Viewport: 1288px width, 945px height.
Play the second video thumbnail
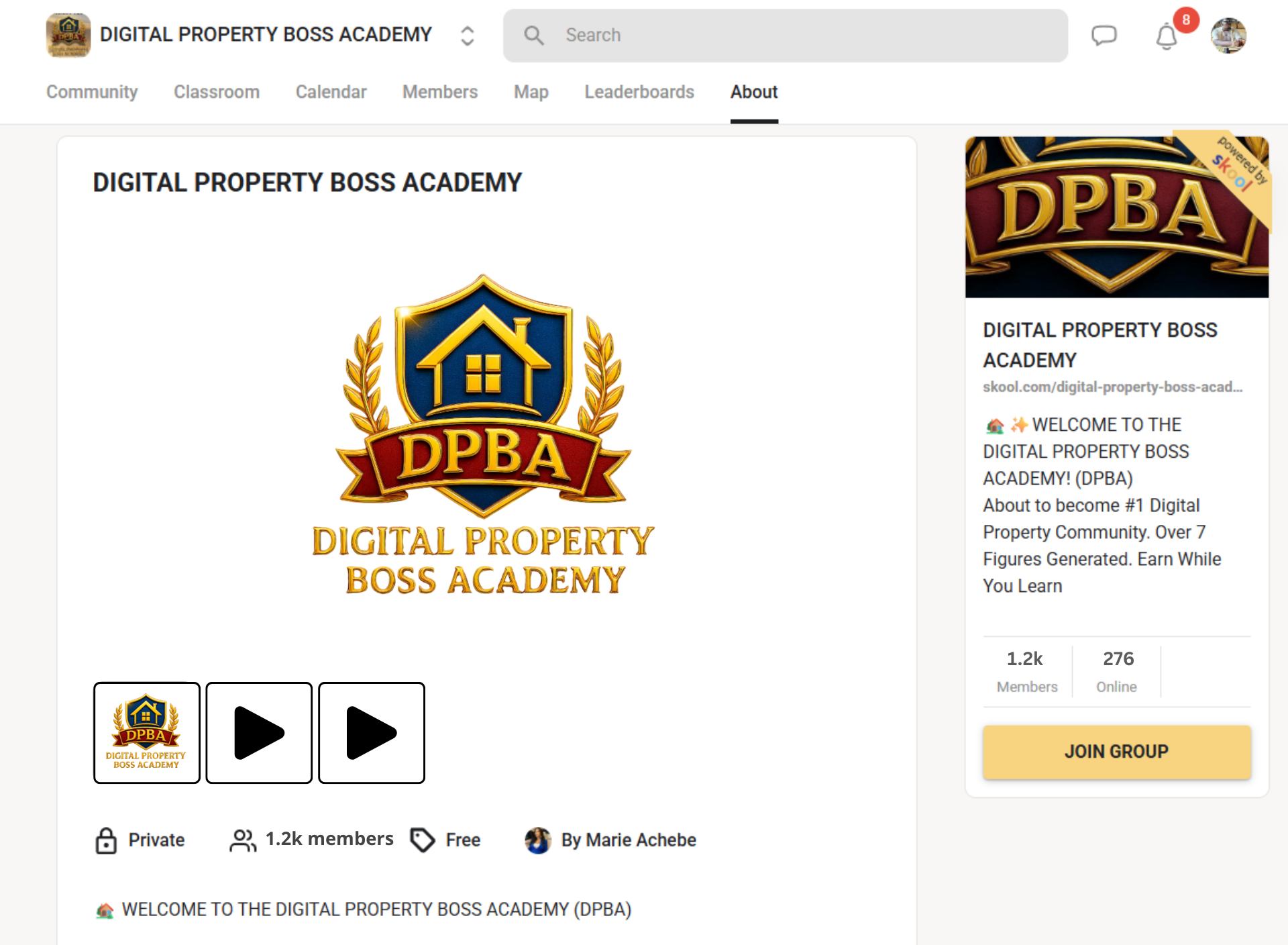click(x=259, y=733)
